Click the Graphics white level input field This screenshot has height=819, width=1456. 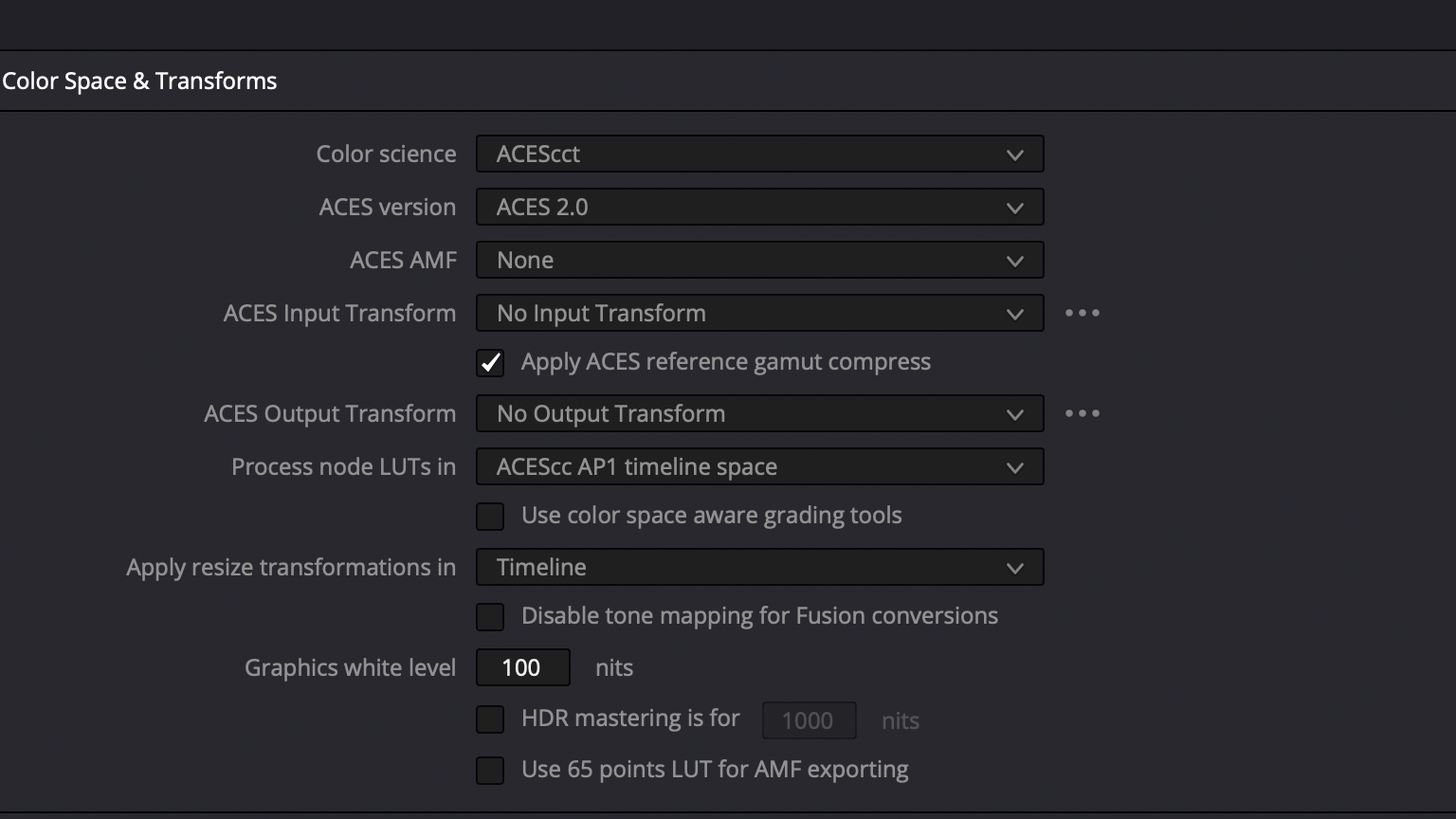point(522,667)
